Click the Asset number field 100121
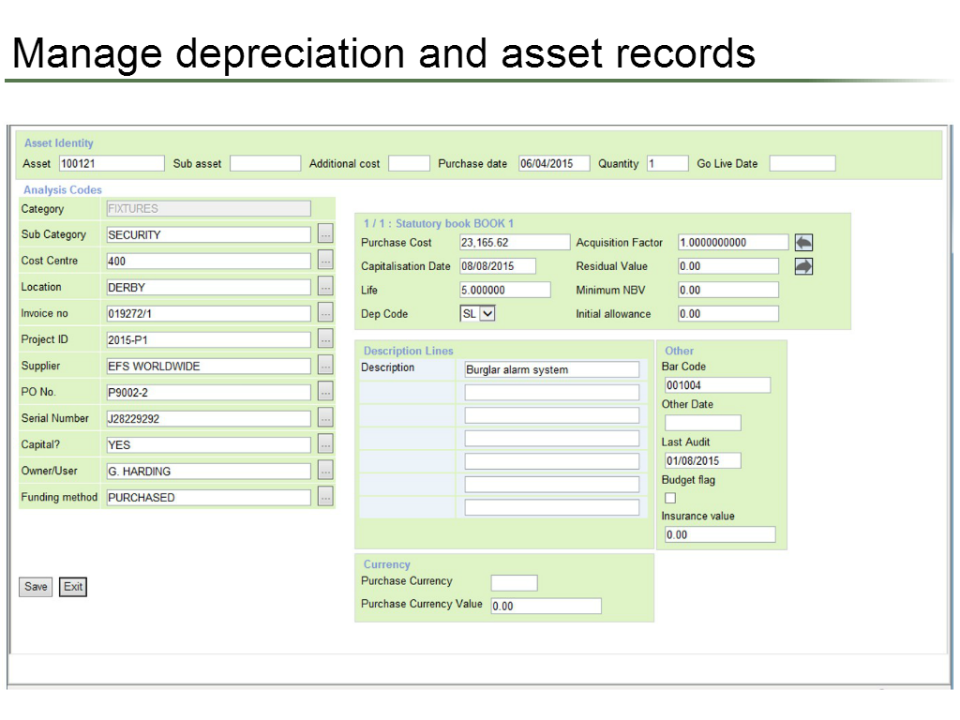This screenshot has width=960, height=720. coord(111,163)
